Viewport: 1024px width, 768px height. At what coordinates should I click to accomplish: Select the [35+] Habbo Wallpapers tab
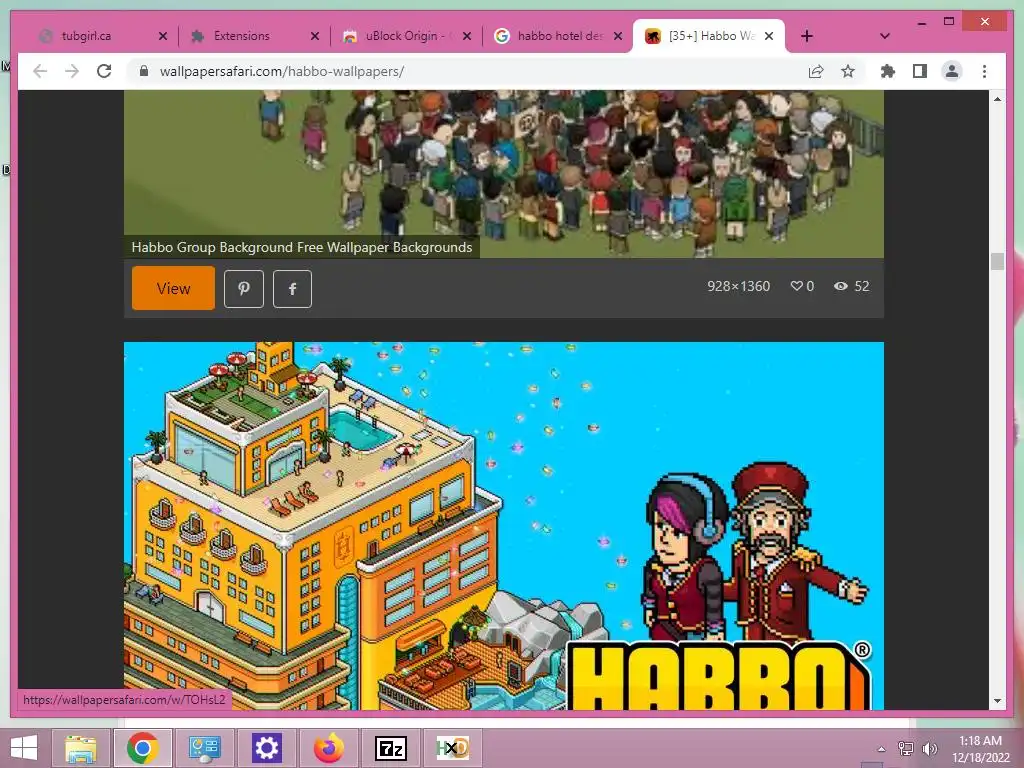pos(708,36)
